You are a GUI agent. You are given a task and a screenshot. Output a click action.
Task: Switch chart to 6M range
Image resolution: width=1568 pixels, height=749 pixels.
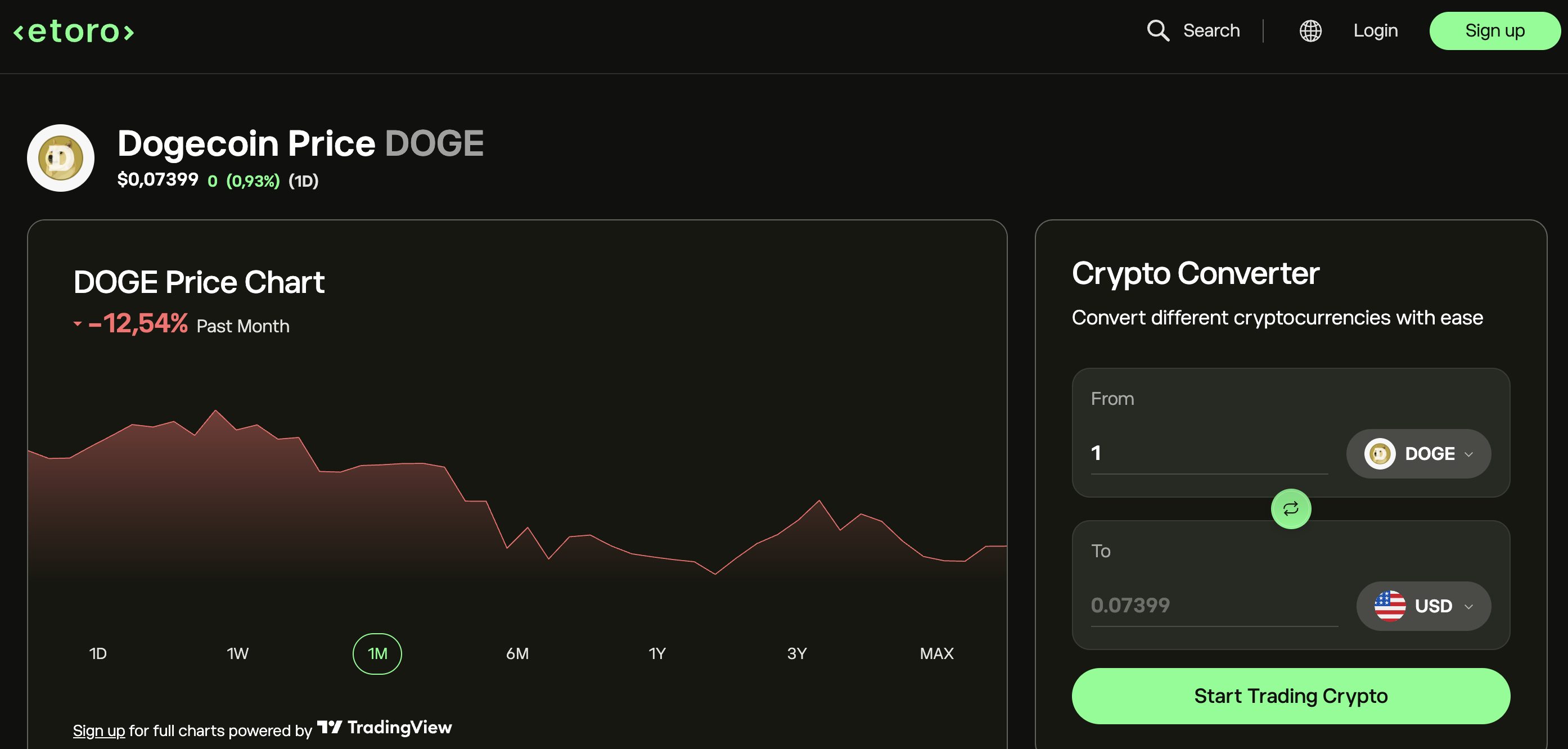(517, 653)
